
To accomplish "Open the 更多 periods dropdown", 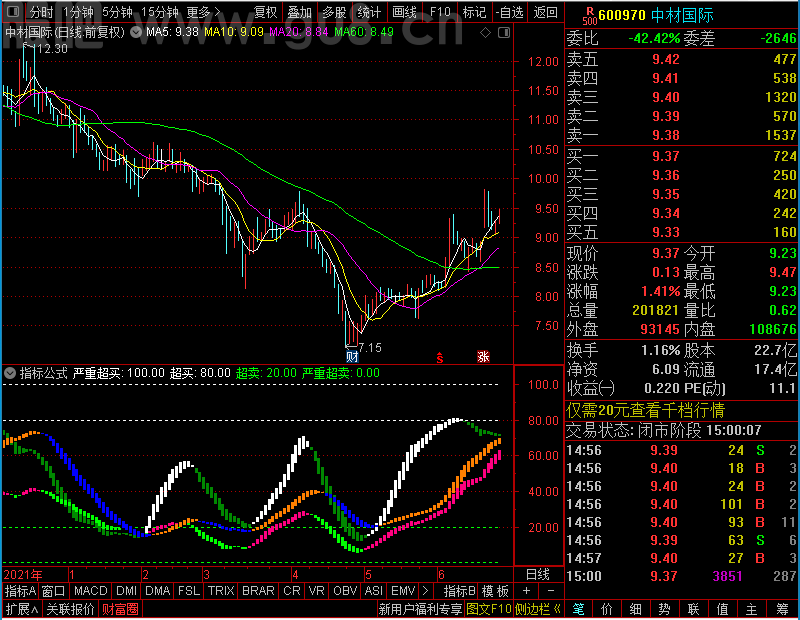I will 203,12.
